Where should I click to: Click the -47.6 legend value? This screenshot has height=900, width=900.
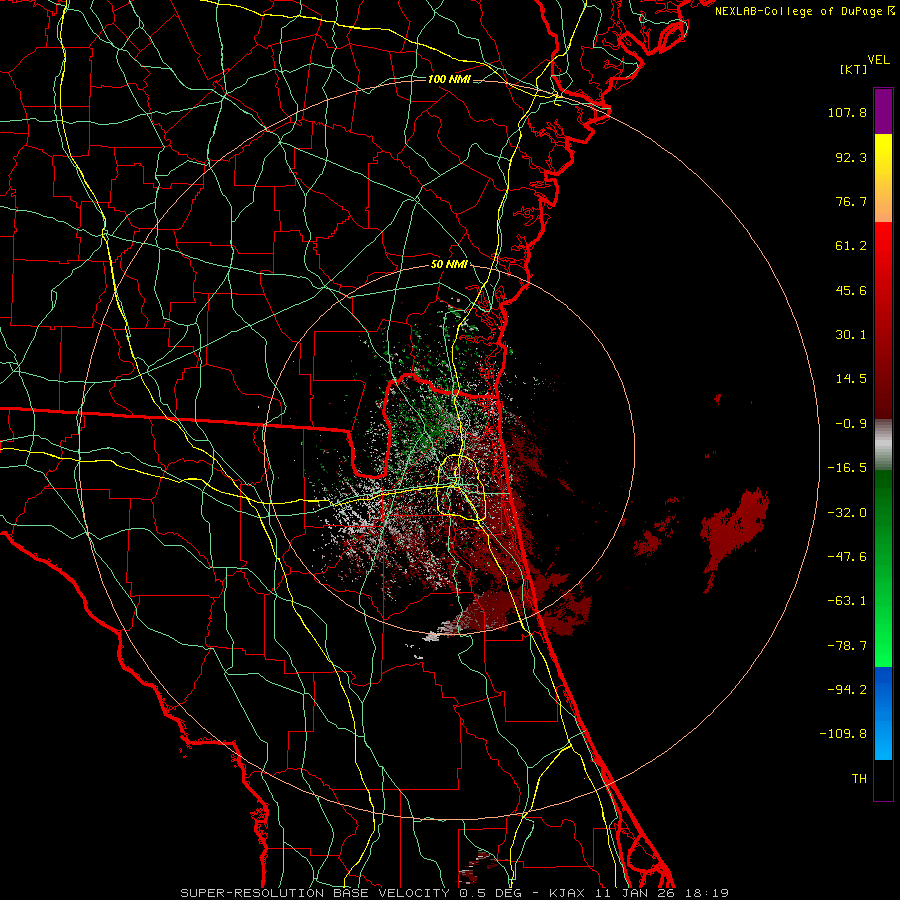pos(847,557)
